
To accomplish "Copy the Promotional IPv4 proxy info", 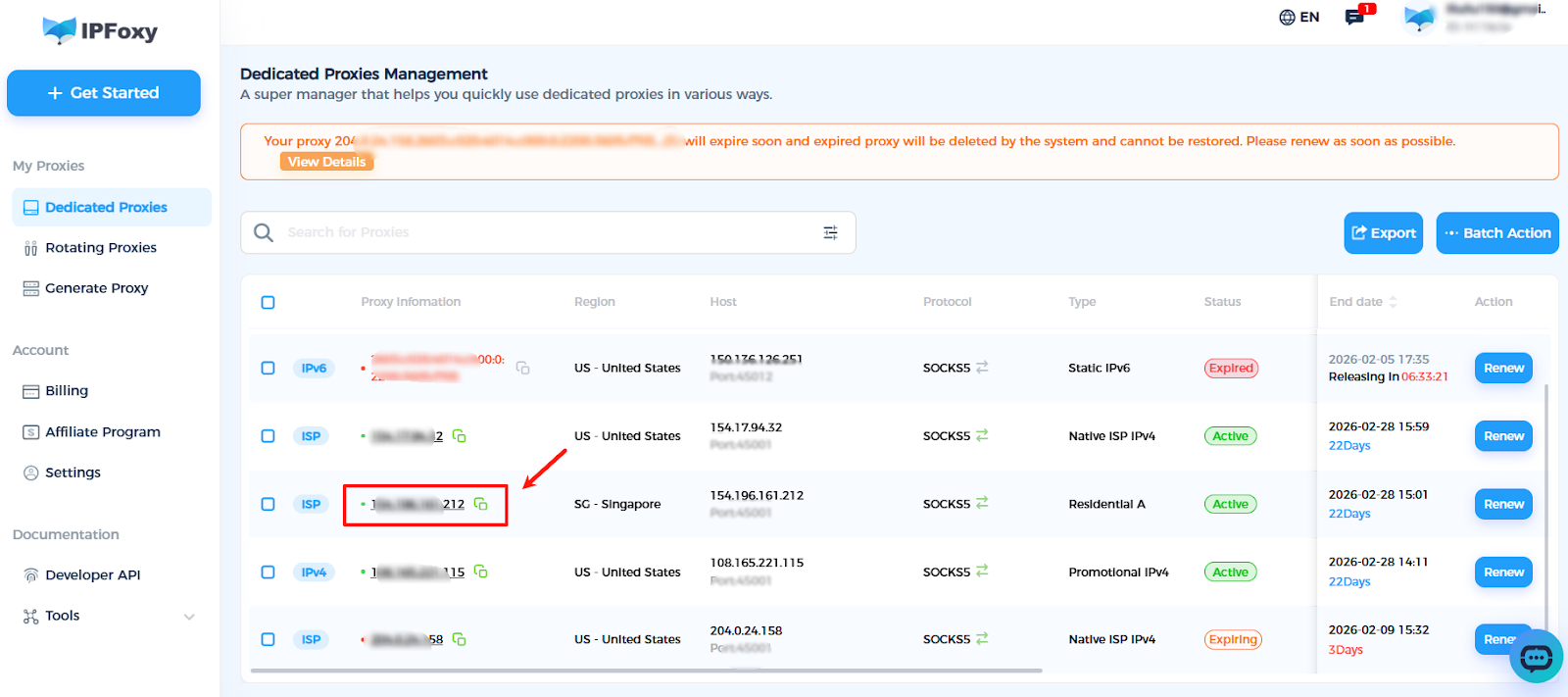I will pyautogui.click(x=481, y=572).
